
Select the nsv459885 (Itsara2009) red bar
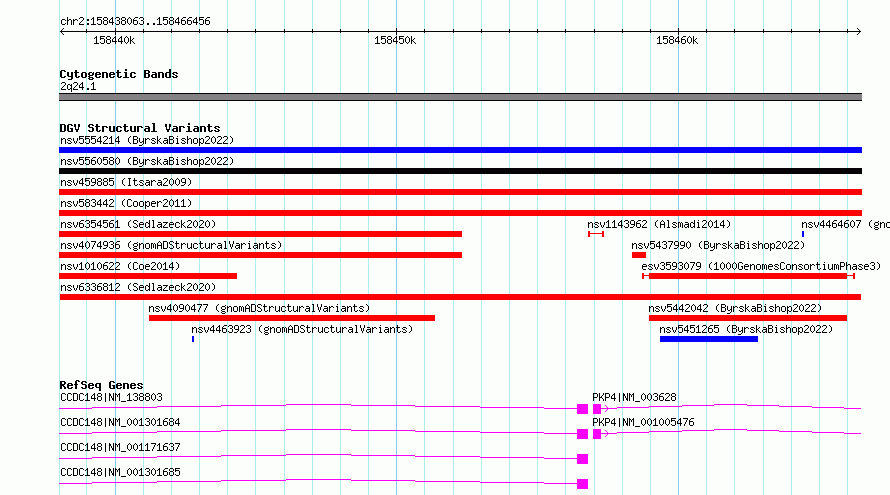point(460,192)
